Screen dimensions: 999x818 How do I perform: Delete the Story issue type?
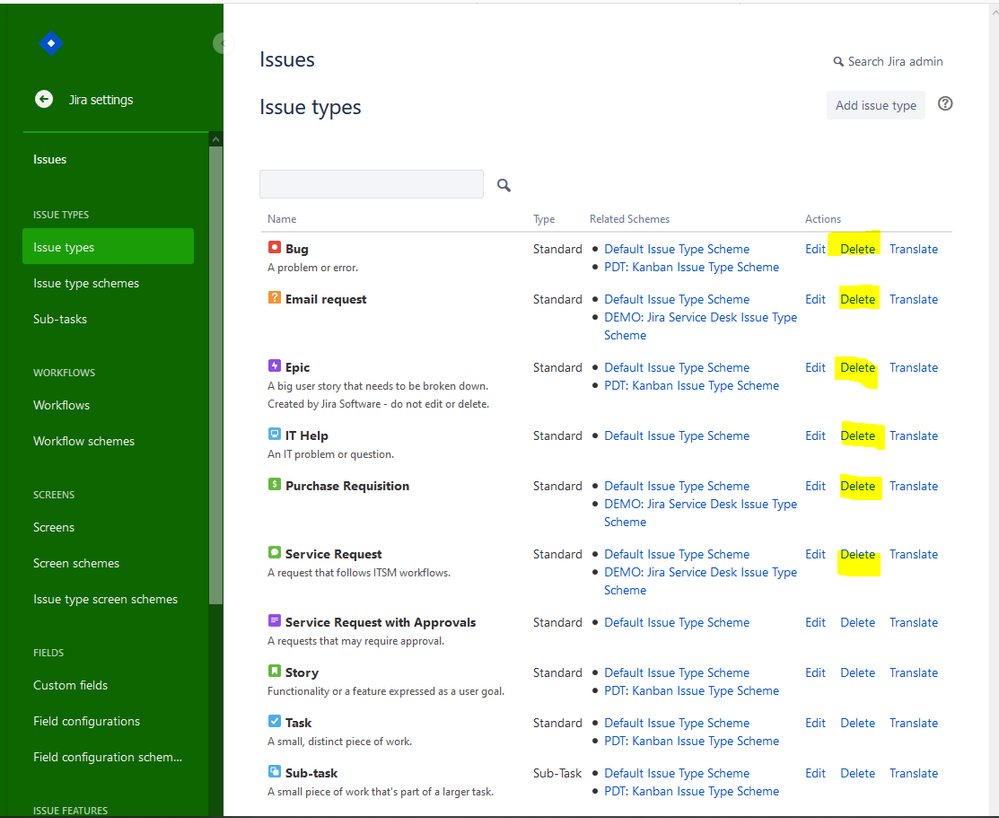[x=857, y=673]
